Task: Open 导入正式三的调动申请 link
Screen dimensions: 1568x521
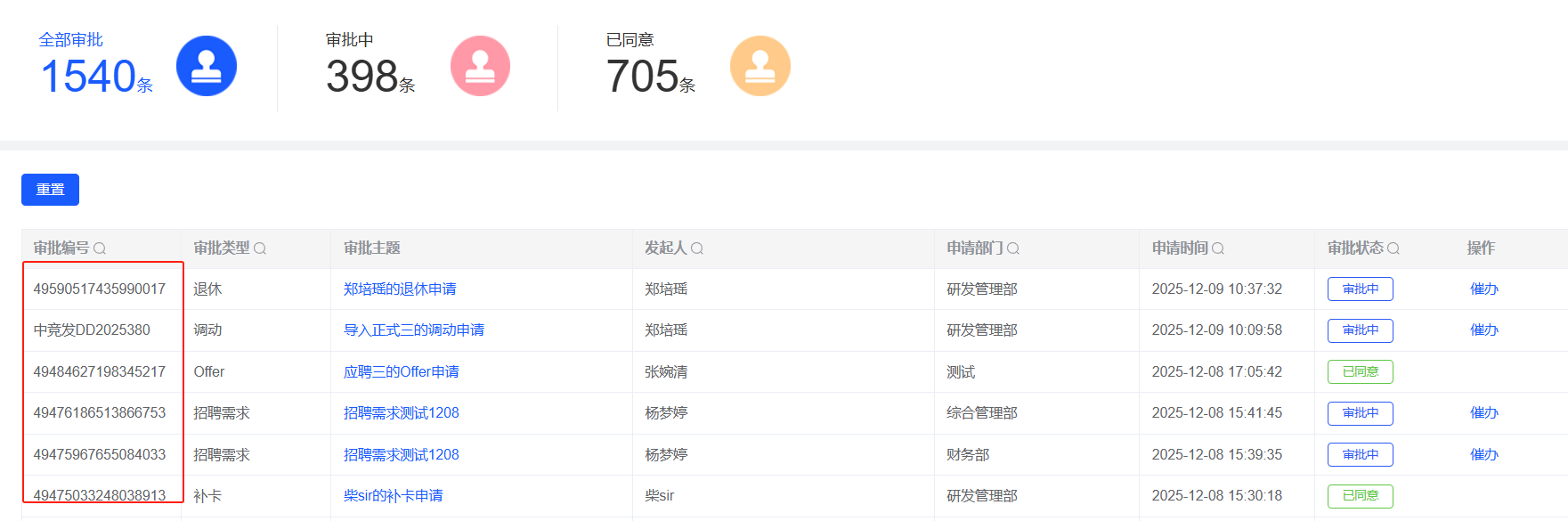Action: point(414,330)
